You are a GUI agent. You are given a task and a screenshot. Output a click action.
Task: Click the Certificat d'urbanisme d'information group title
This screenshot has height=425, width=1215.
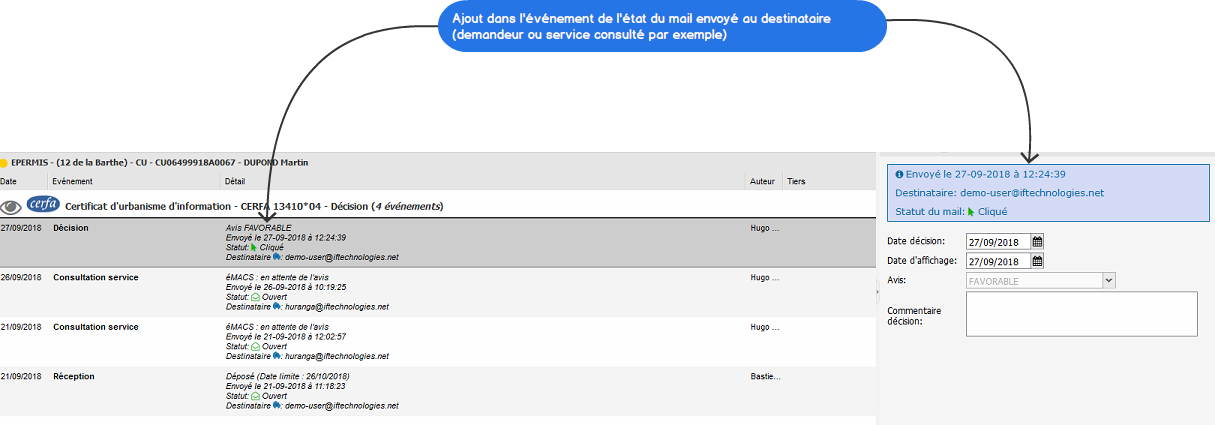click(x=254, y=207)
